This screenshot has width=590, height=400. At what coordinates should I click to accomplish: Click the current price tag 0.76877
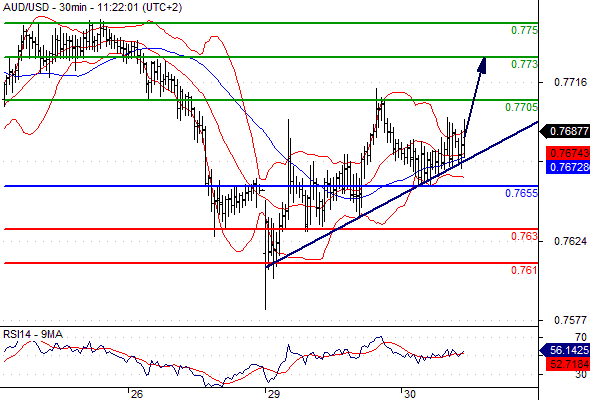tap(566, 131)
